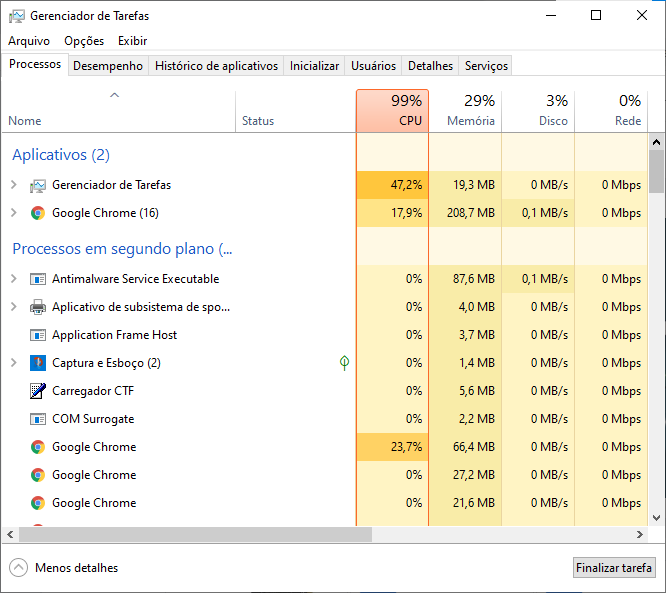Expand Antimalware Service Executable
666x593 pixels.
click(14, 279)
